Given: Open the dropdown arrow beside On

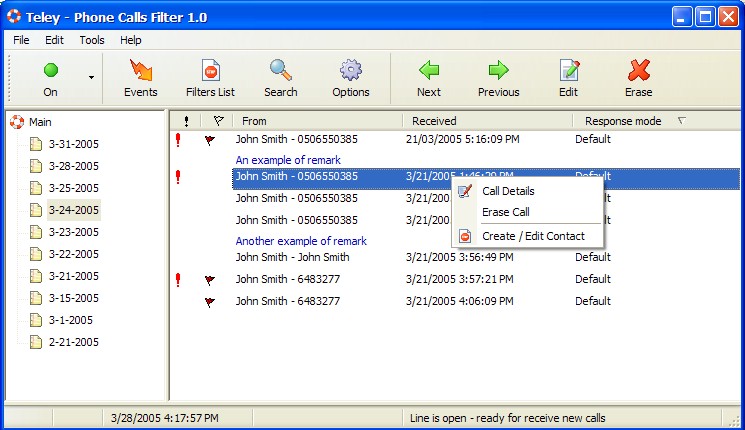Looking at the screenshot, I should (91, 77).
